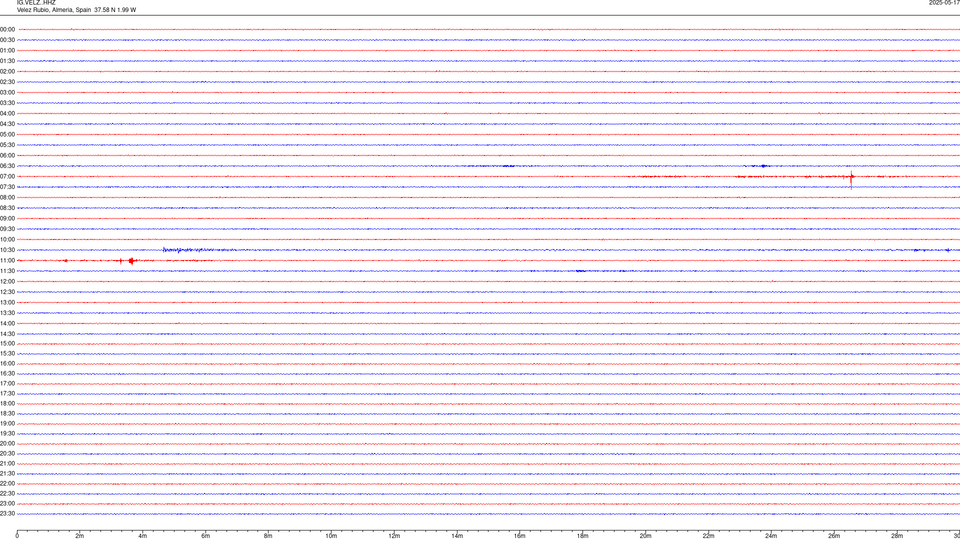Click the signal burst onset on the 10:30 trace
The height and width of the screenshot is (540, 960).
tap(164, 249)
